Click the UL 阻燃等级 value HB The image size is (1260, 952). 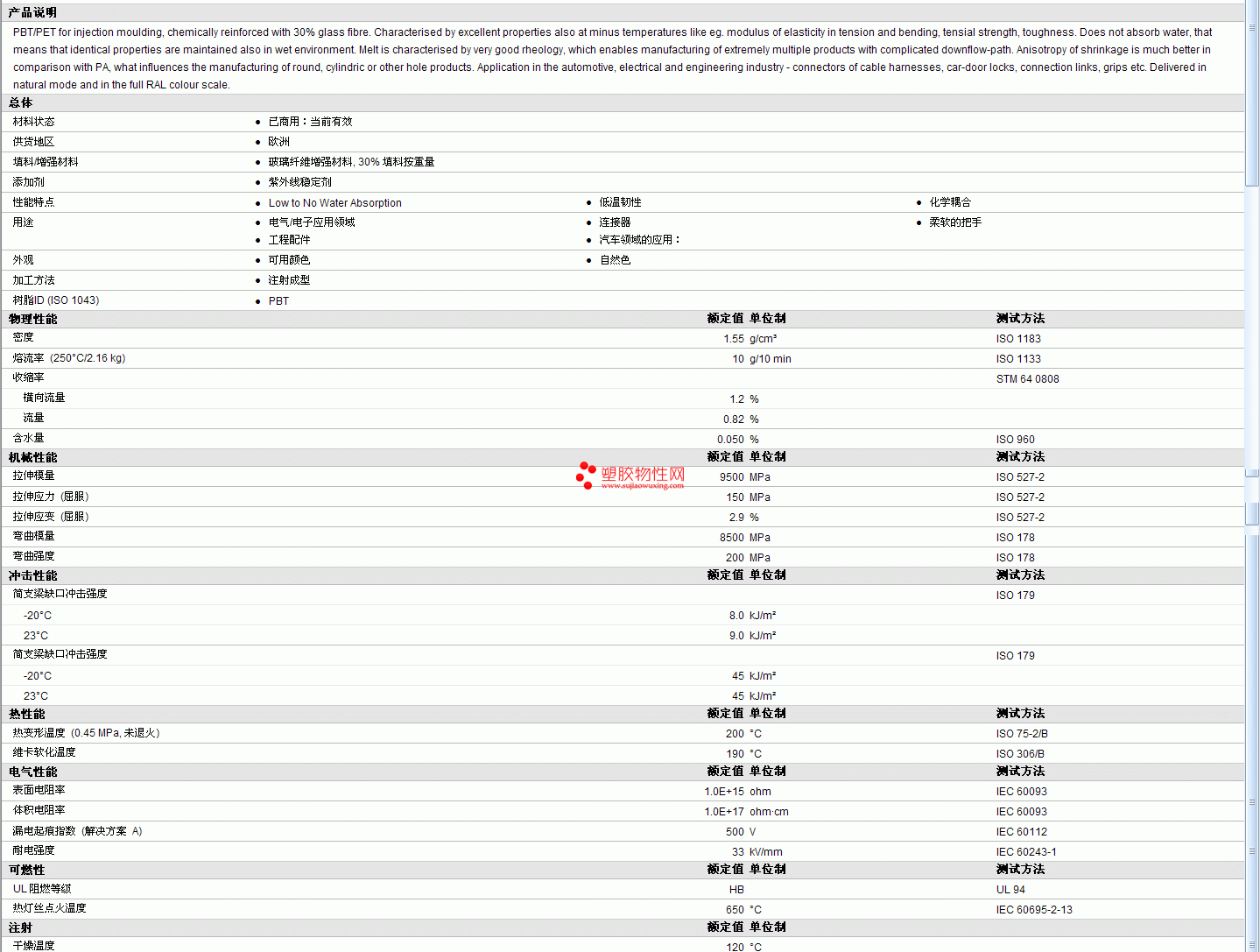tap(736, 890)
